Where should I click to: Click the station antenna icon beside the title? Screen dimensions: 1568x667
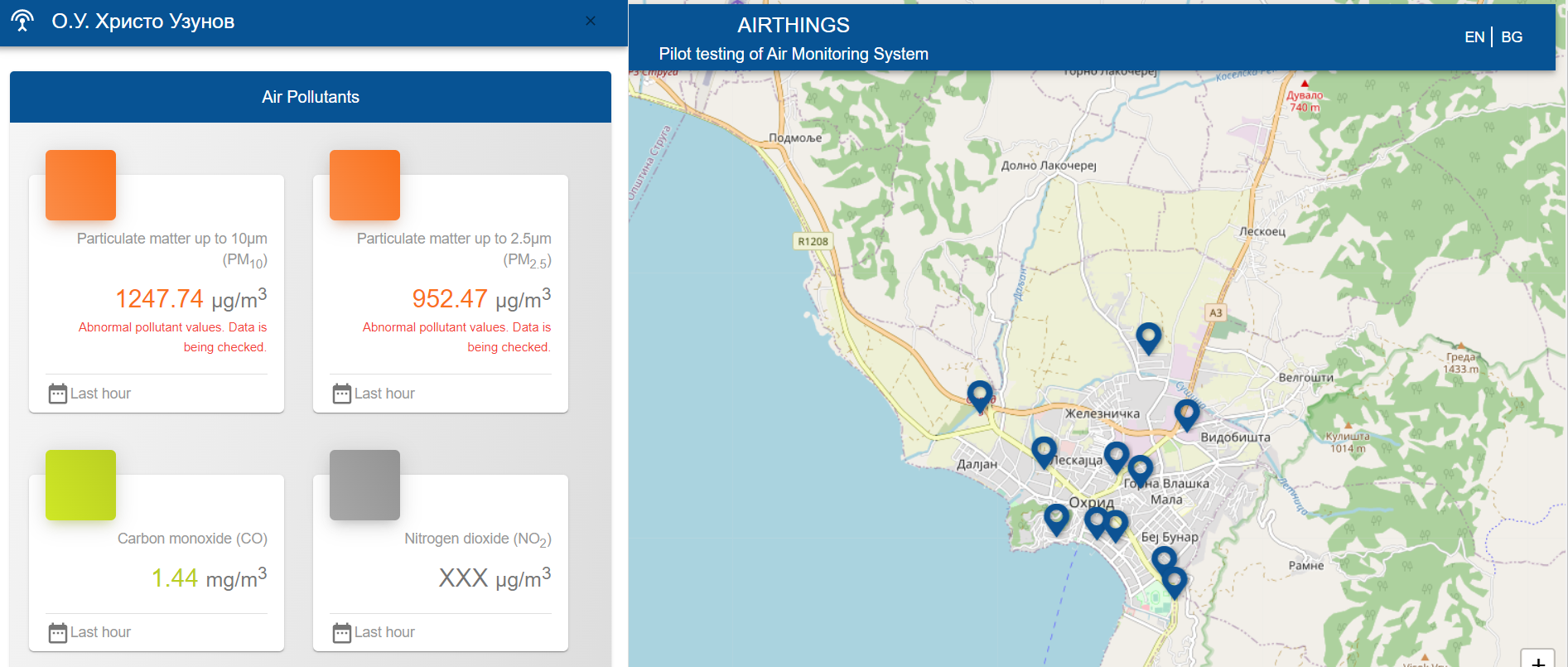point(22,21)
